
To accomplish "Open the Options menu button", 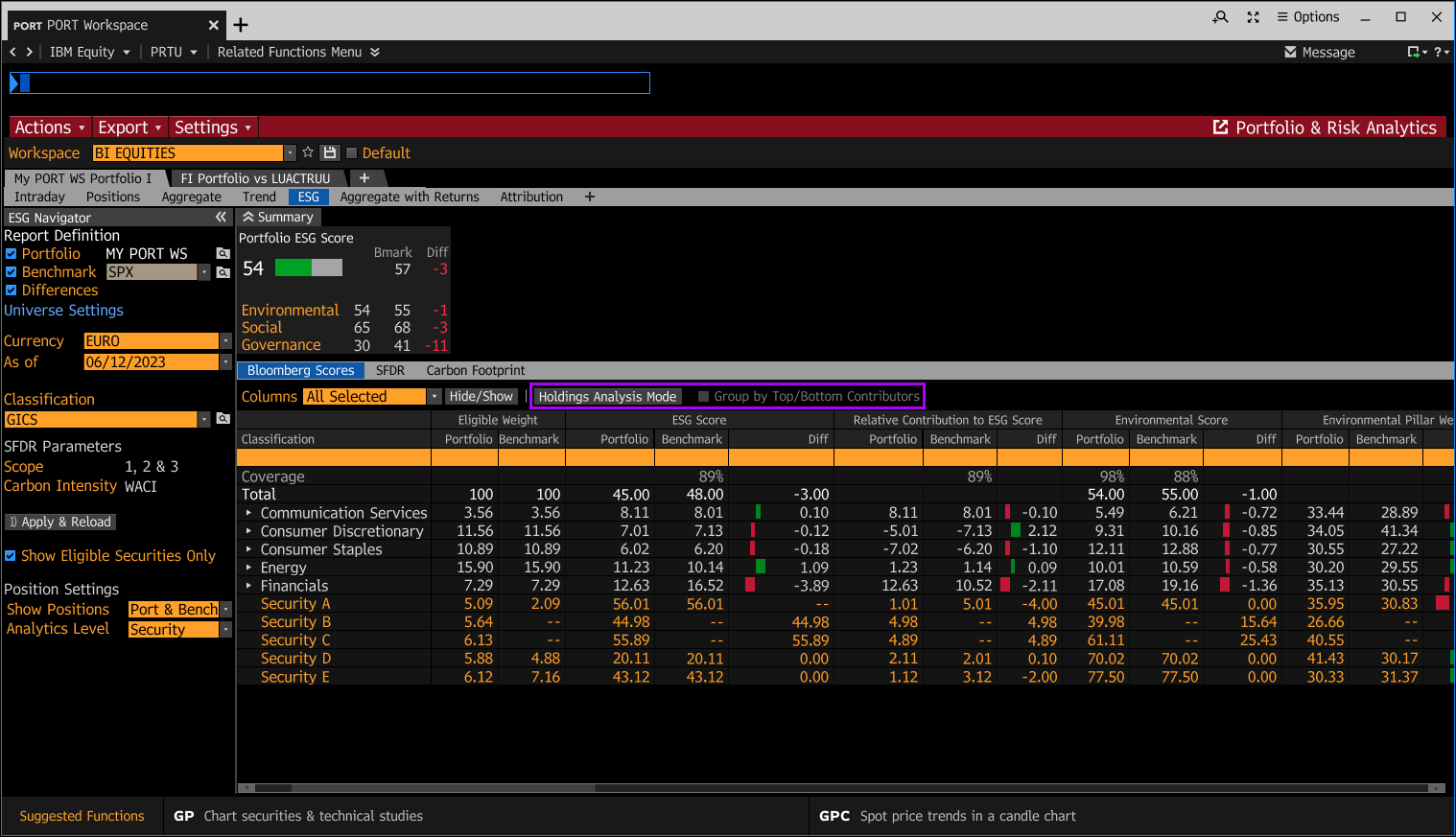I will [x=1308, y=17].
